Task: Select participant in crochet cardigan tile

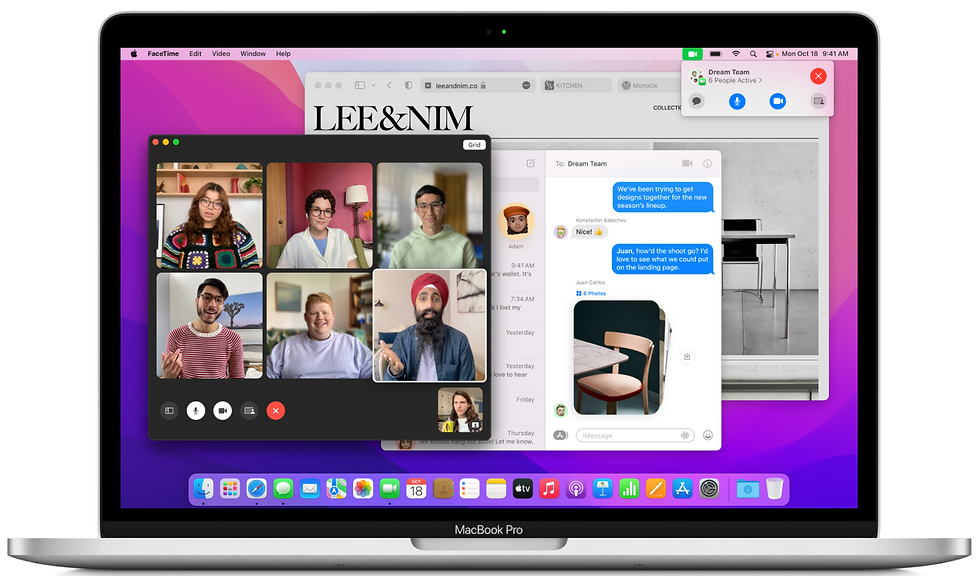Action: [209, 216]
